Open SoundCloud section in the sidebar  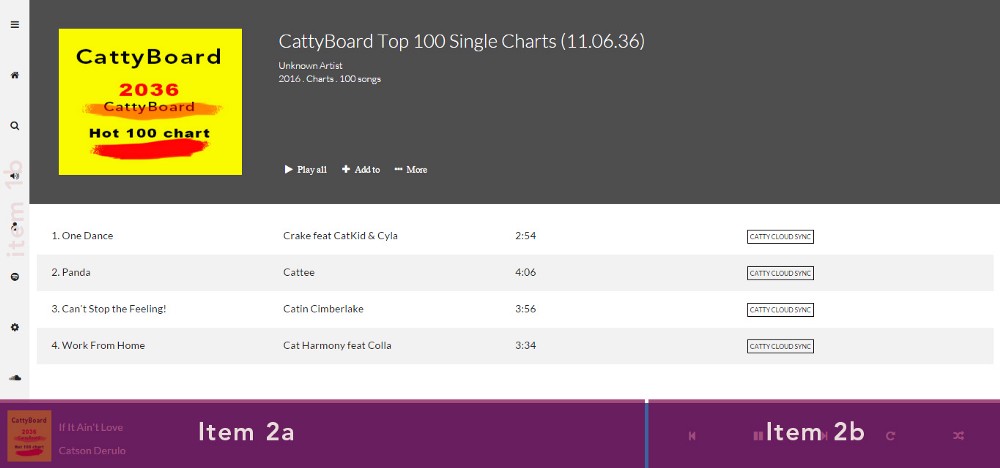point(14,378)
